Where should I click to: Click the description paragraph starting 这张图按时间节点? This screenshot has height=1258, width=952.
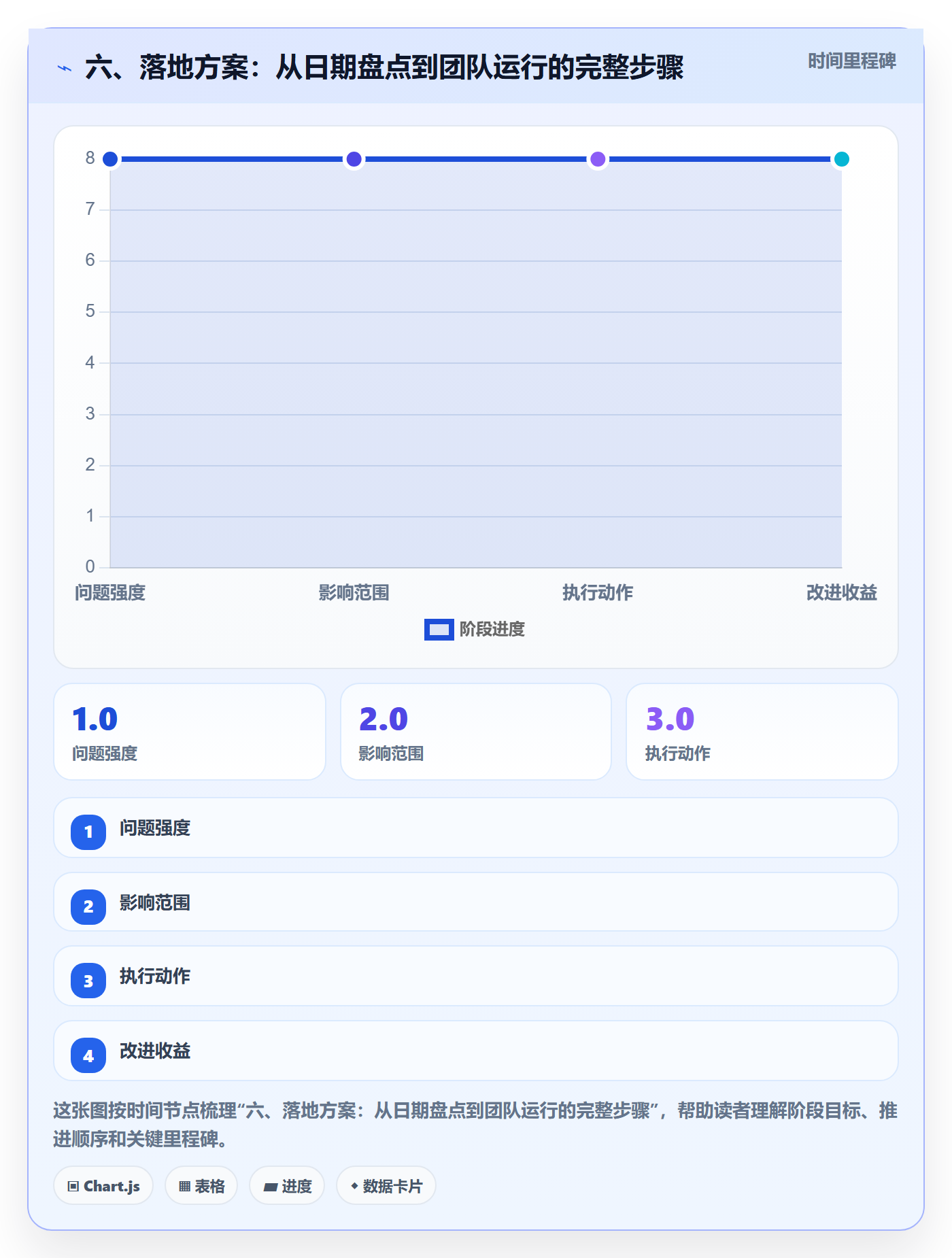(x=476, y=1125)
